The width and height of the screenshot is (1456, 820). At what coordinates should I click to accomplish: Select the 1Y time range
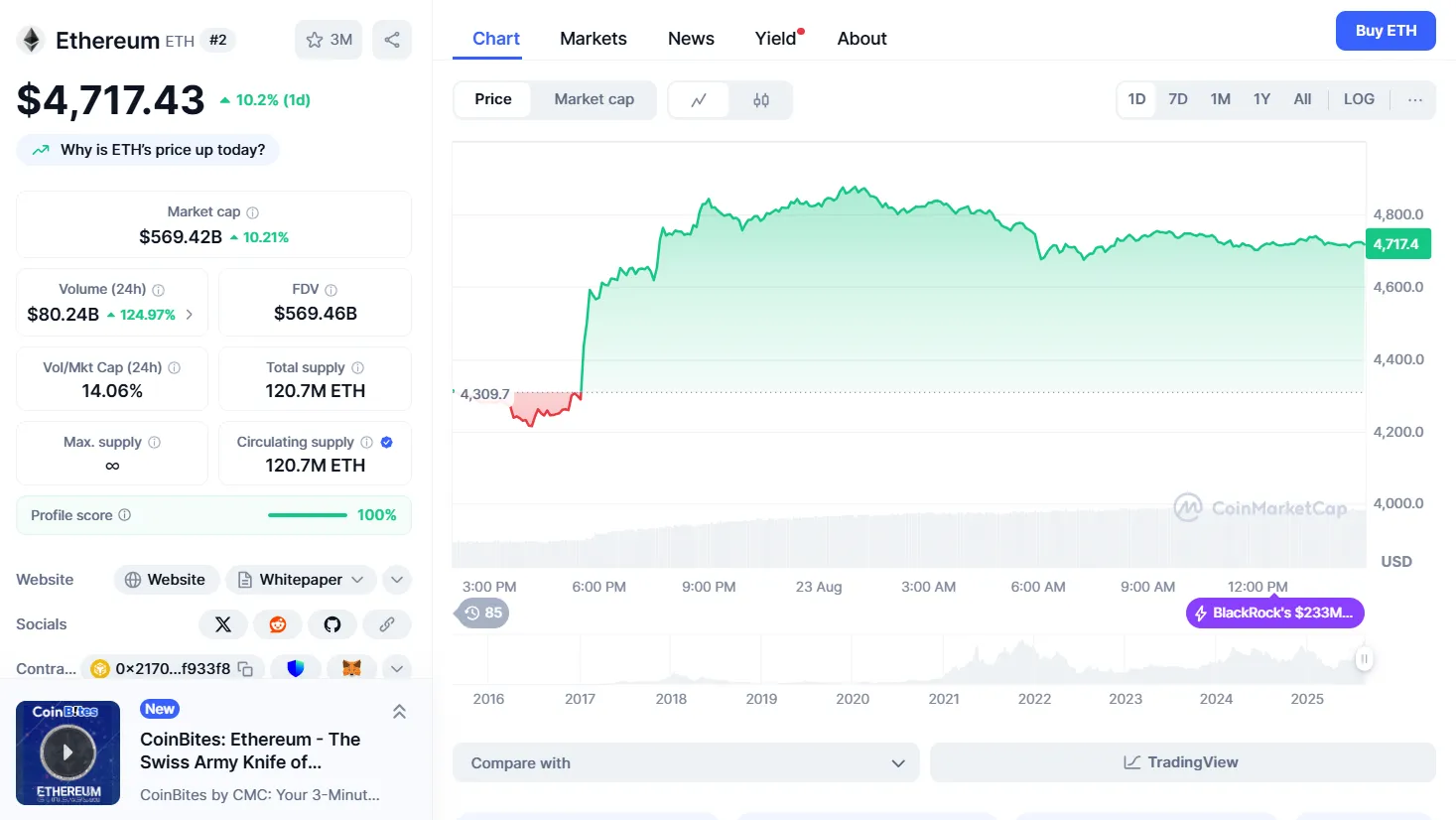click(x=1262, y=99)
